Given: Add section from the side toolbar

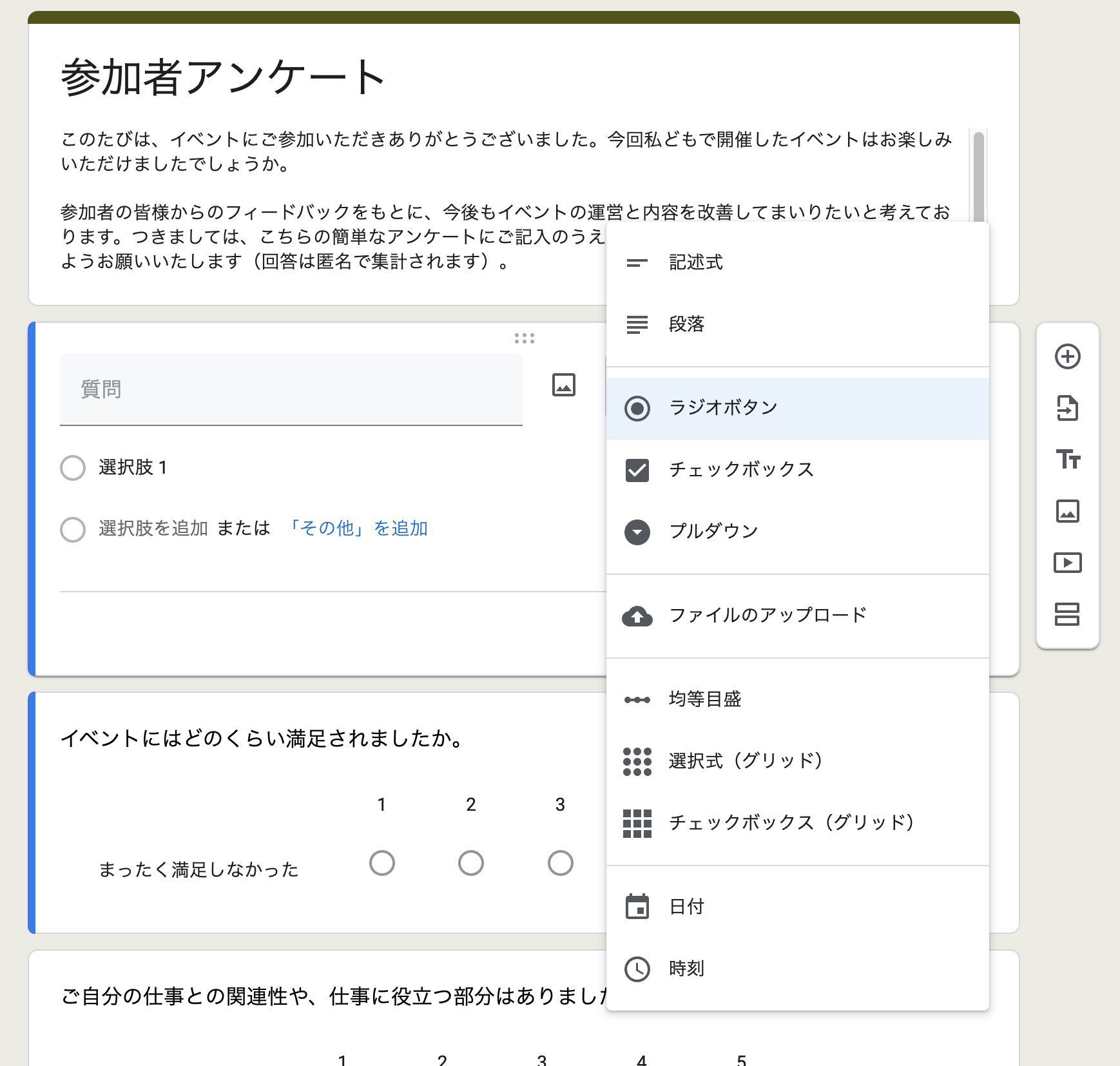Looking at the screenshot, I should (x=1067, y=614).
